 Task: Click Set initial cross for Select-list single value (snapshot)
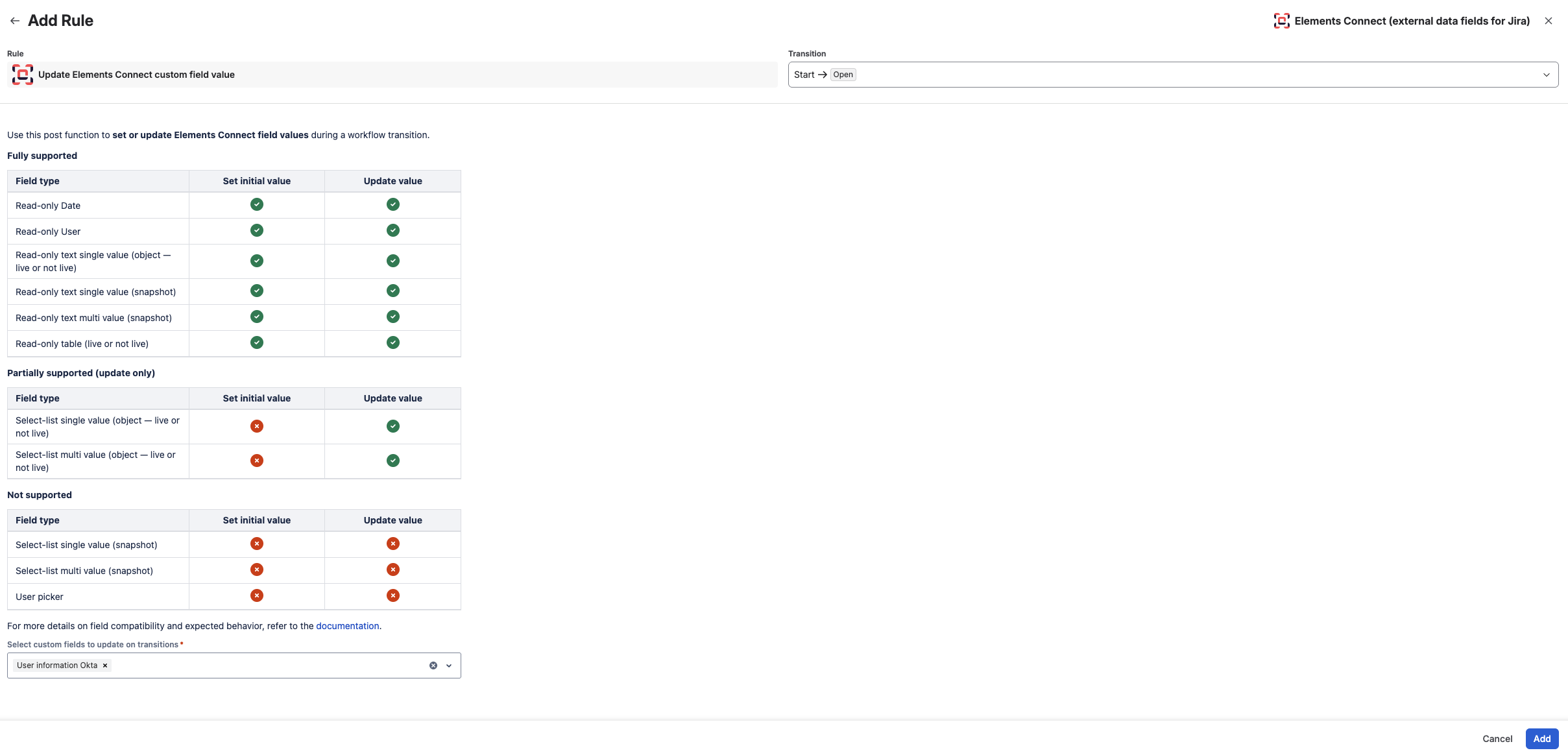click(257, 544)
